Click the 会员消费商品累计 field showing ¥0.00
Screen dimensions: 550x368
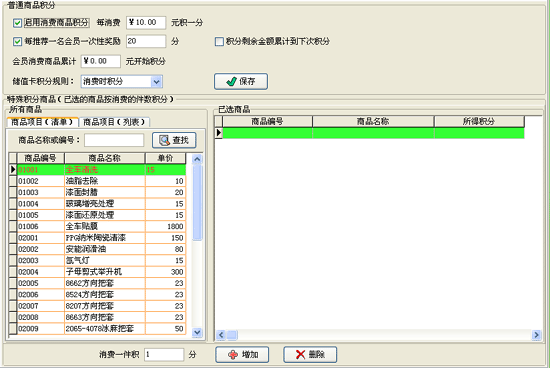click(101, 61)
